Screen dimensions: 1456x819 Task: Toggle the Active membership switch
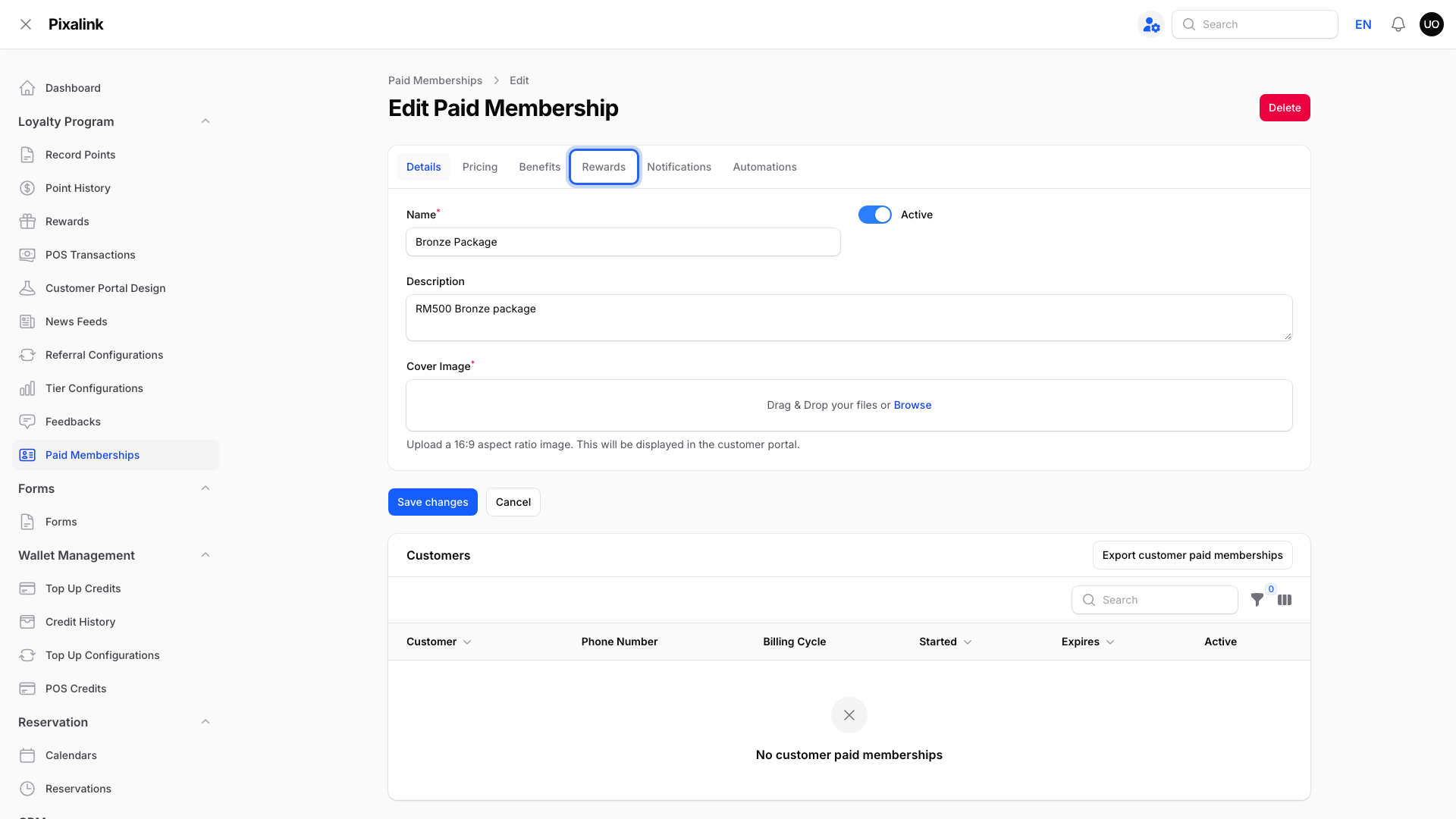(875, 215)
